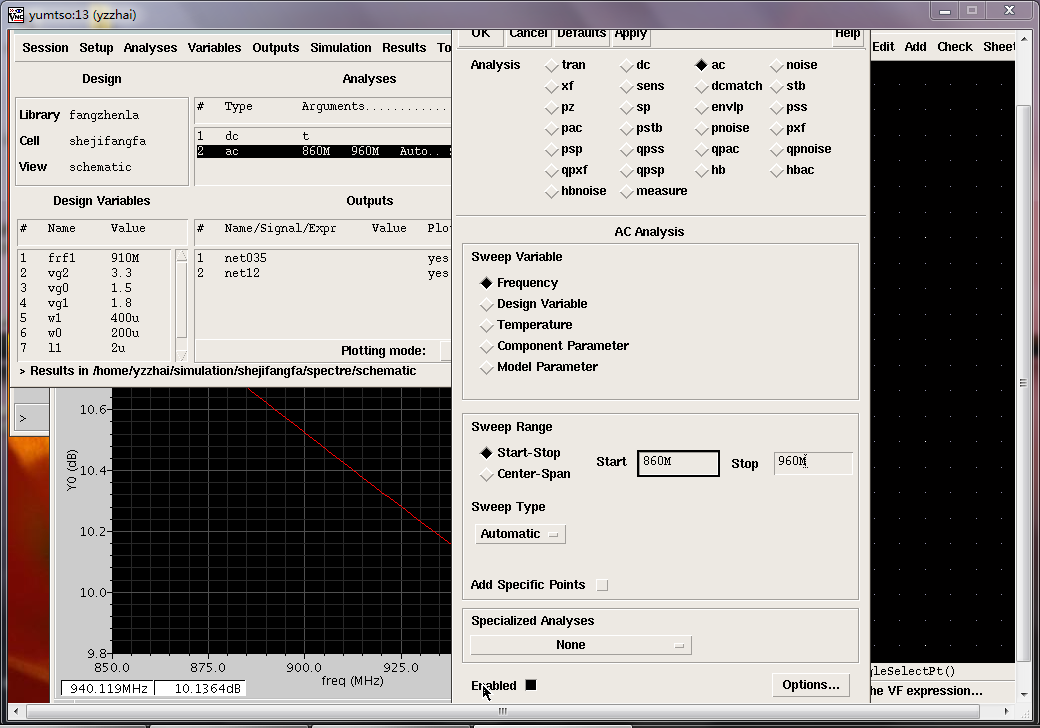Select the pss analysis type
This screenshot has height=728, width=1040.
777,107
